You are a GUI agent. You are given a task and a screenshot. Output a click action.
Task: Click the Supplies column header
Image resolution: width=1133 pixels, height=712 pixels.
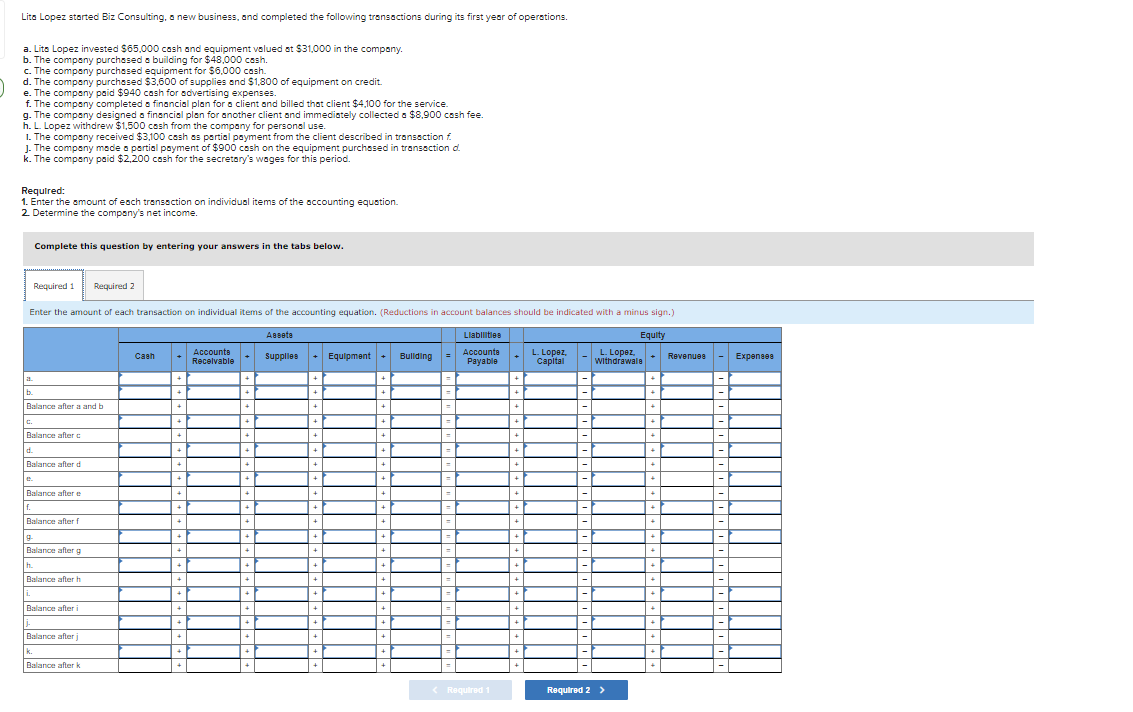pyautogui.click(x=281, y=356)
